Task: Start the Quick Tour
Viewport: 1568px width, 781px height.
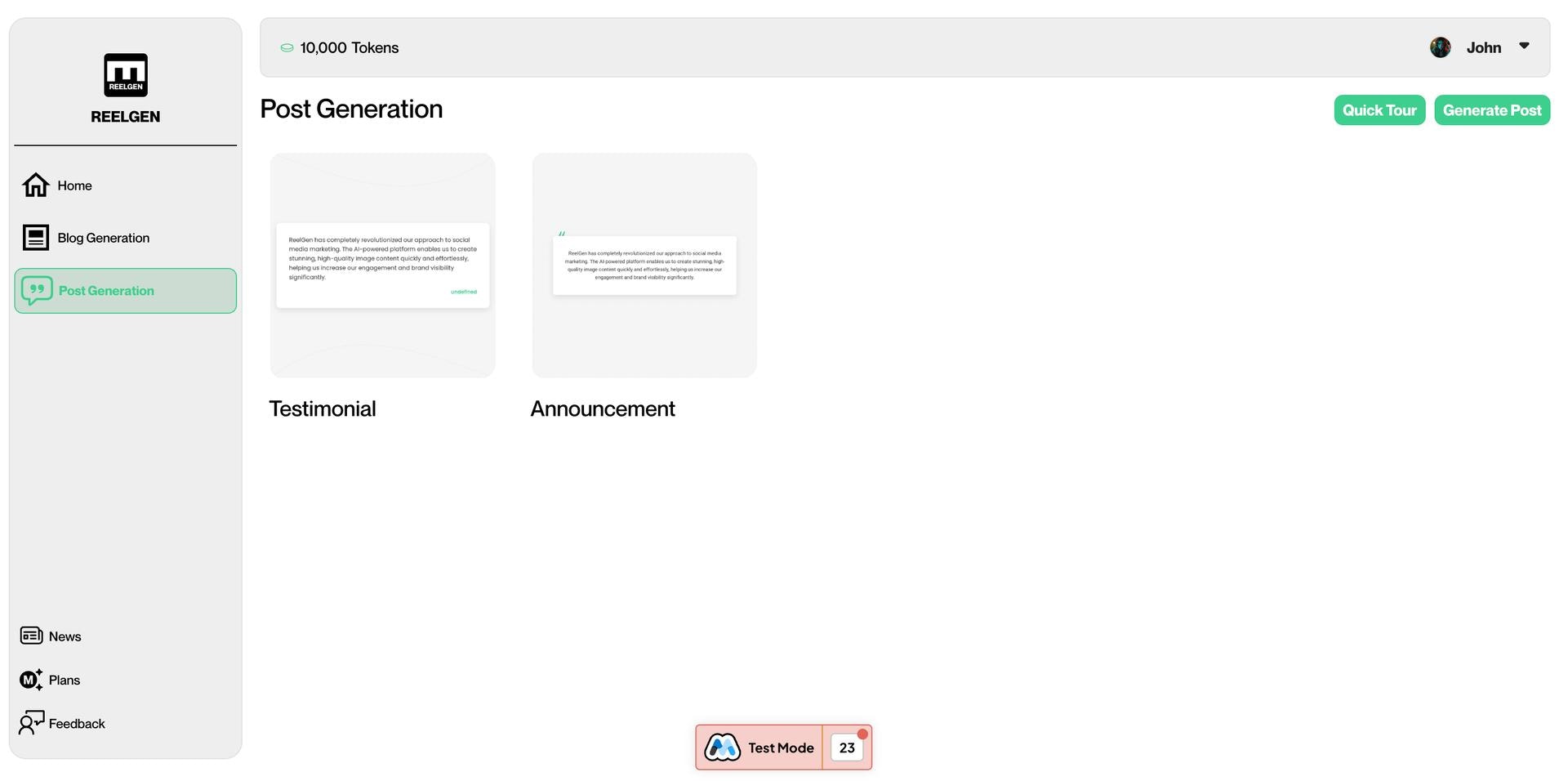Action: point(1379,110)
